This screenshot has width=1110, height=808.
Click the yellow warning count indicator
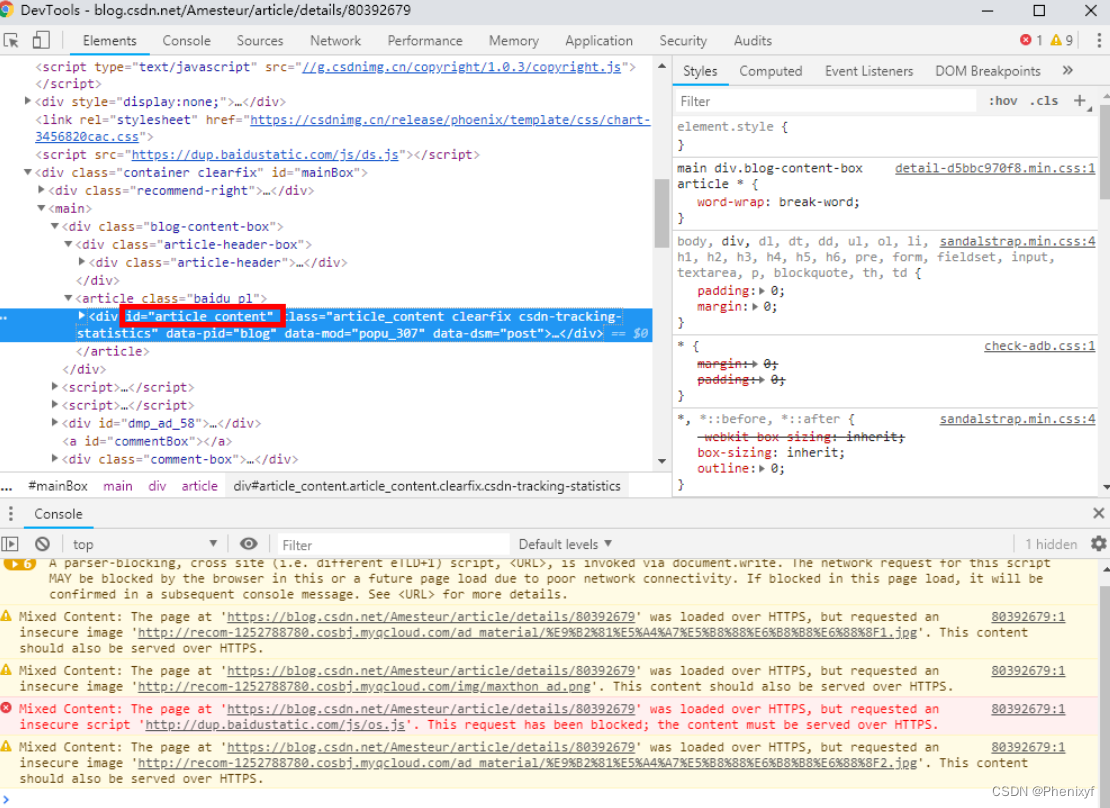coord(1061,40)
